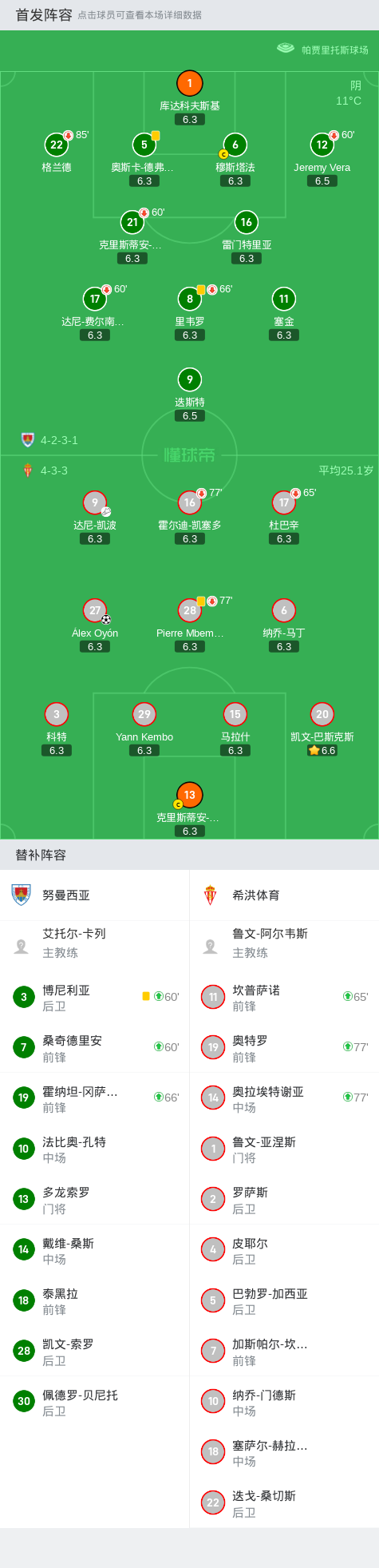Click the 6.6 star rating badge

[x=322, y=751]
